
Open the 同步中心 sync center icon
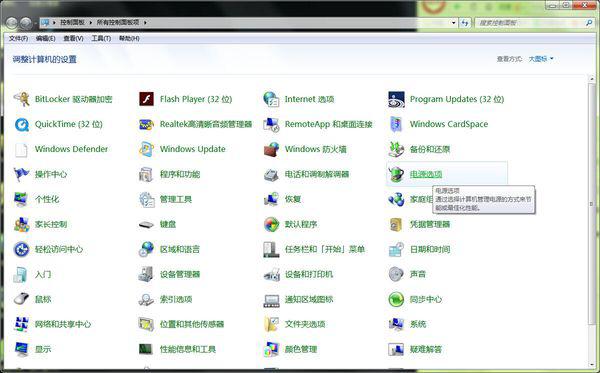pos(396,299)
